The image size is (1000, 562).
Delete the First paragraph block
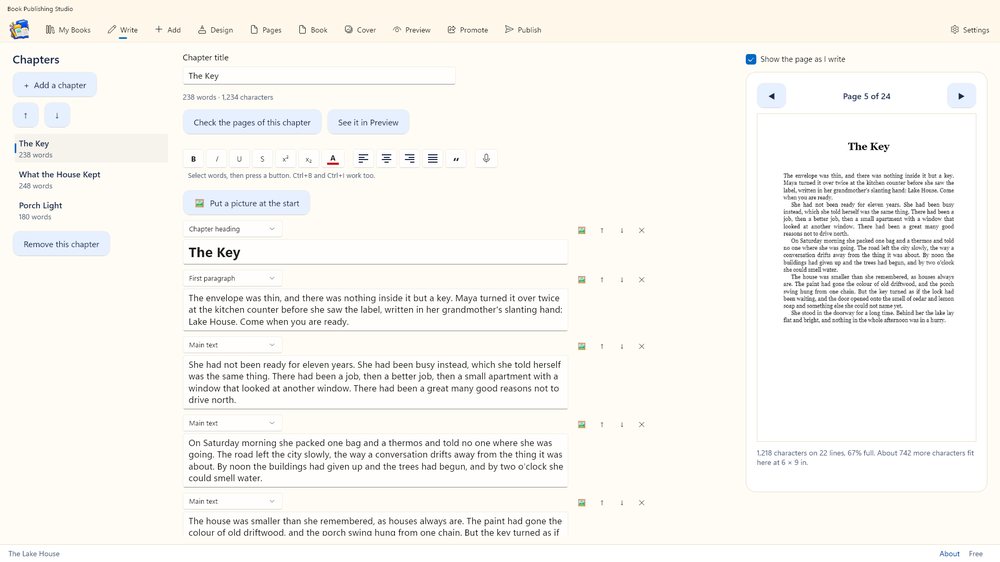pyautogui.click(x=642, y=279)
